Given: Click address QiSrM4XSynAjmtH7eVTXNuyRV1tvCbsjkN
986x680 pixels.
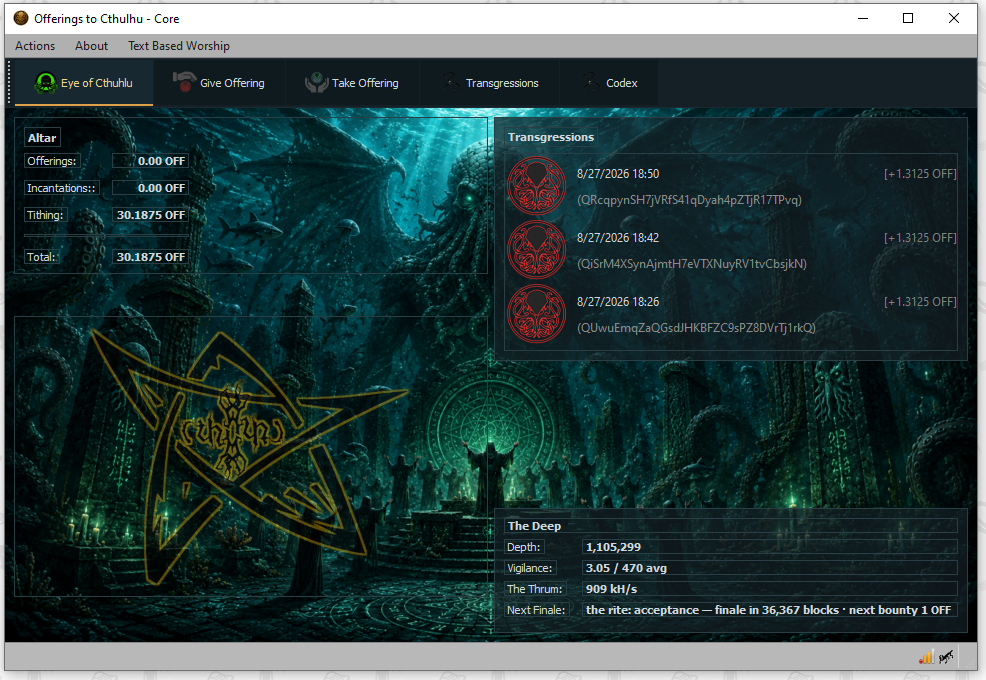Looking at the screenshot, I should point(692,264).
